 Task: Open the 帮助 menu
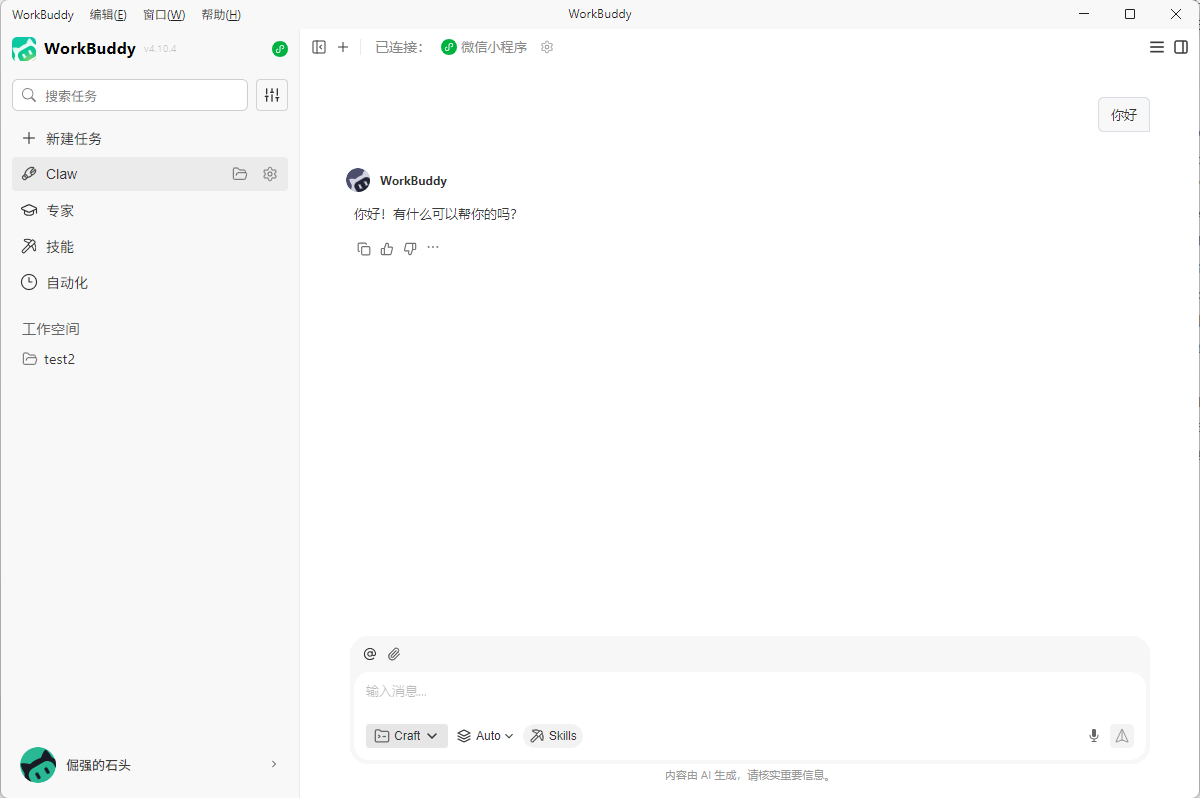(x=221, y=15)
